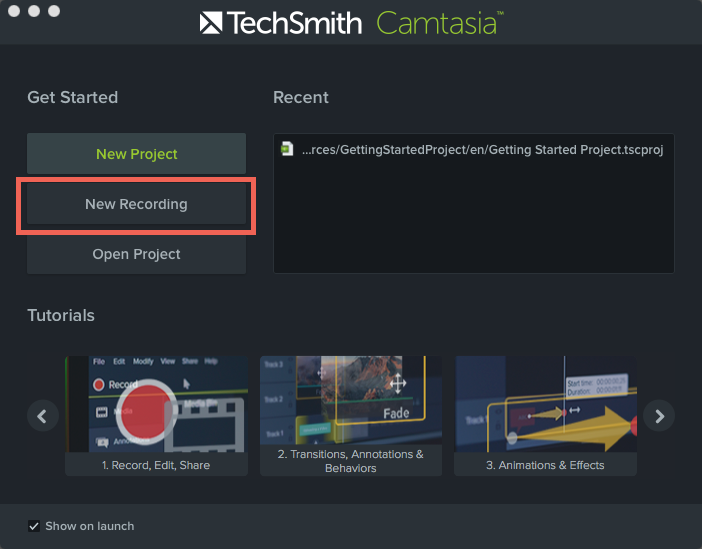This screenshot has width=702, height=549.
Task: Minimize the window with the second title-bar button
Action: [34, 11]
